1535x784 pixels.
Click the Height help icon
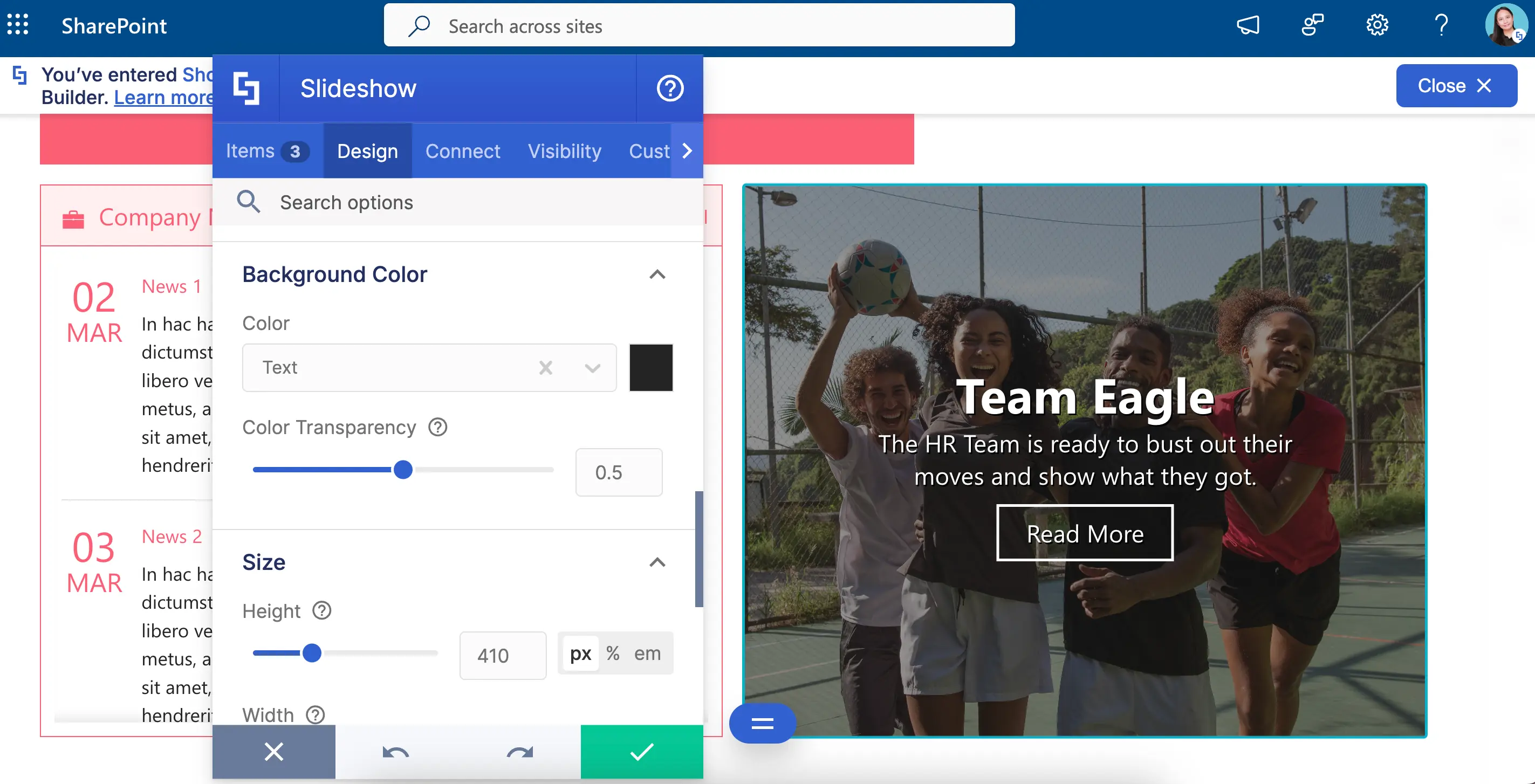(322, 610)
